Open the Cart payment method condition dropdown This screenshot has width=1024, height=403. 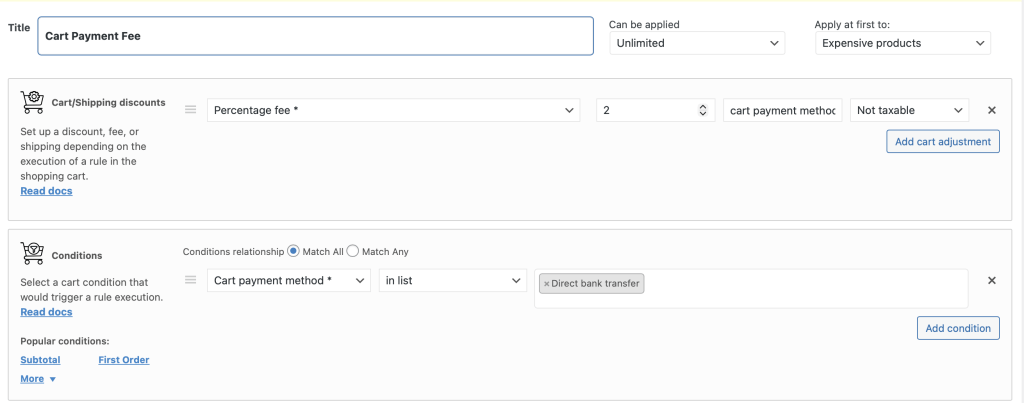(289, 281)
